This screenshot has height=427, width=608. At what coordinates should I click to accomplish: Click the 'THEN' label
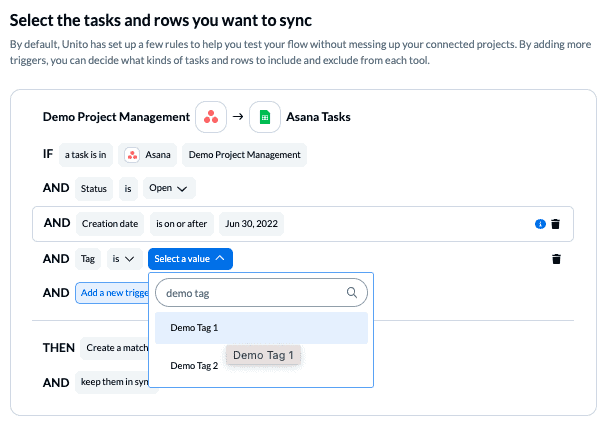coord(59,348)
